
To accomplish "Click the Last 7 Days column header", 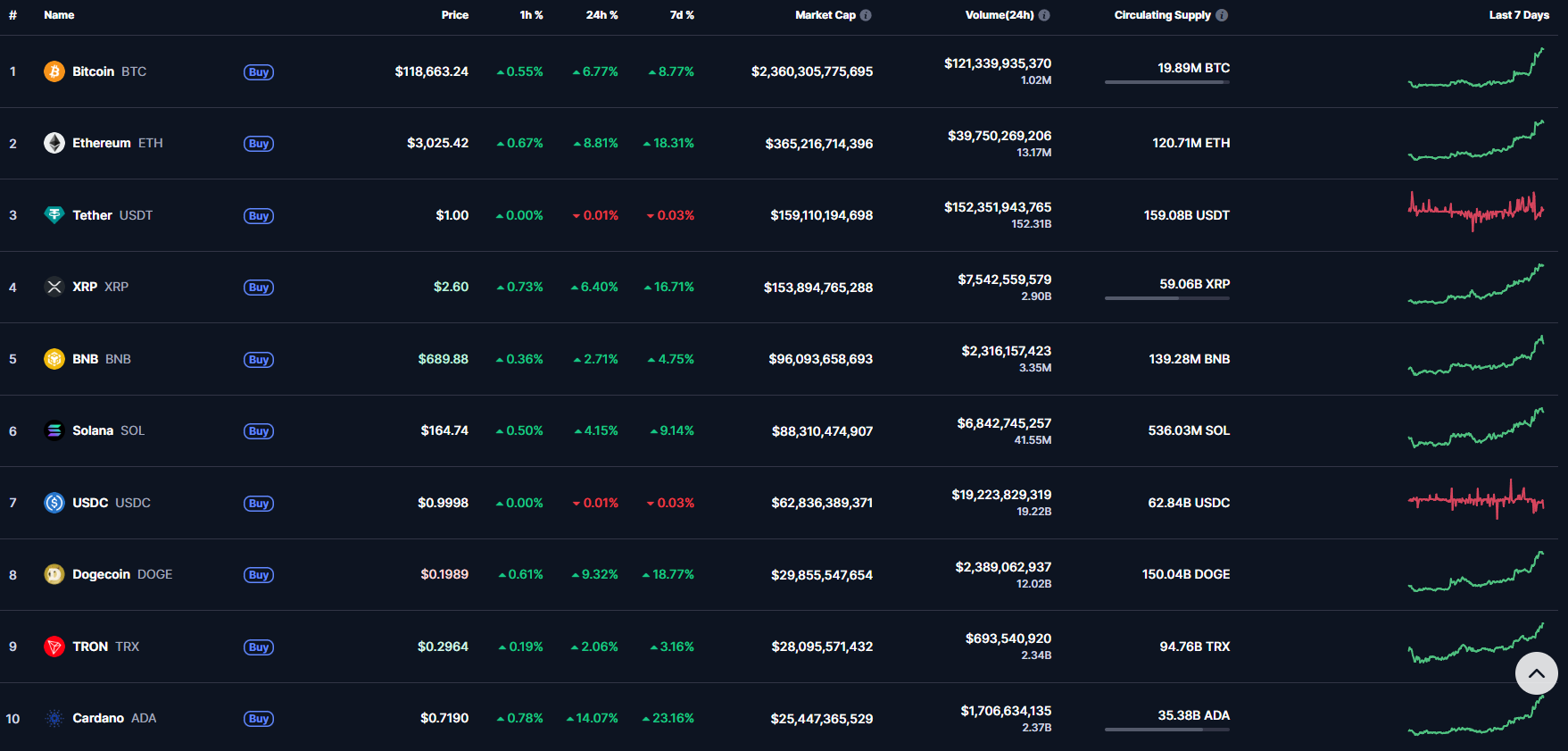I will point(1519,15).
